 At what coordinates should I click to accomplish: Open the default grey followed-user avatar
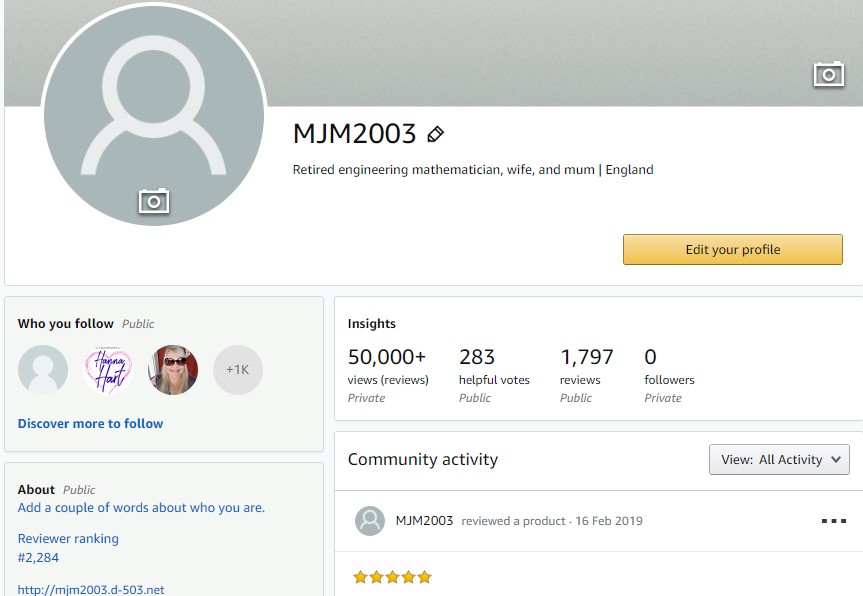click(43, 370)
